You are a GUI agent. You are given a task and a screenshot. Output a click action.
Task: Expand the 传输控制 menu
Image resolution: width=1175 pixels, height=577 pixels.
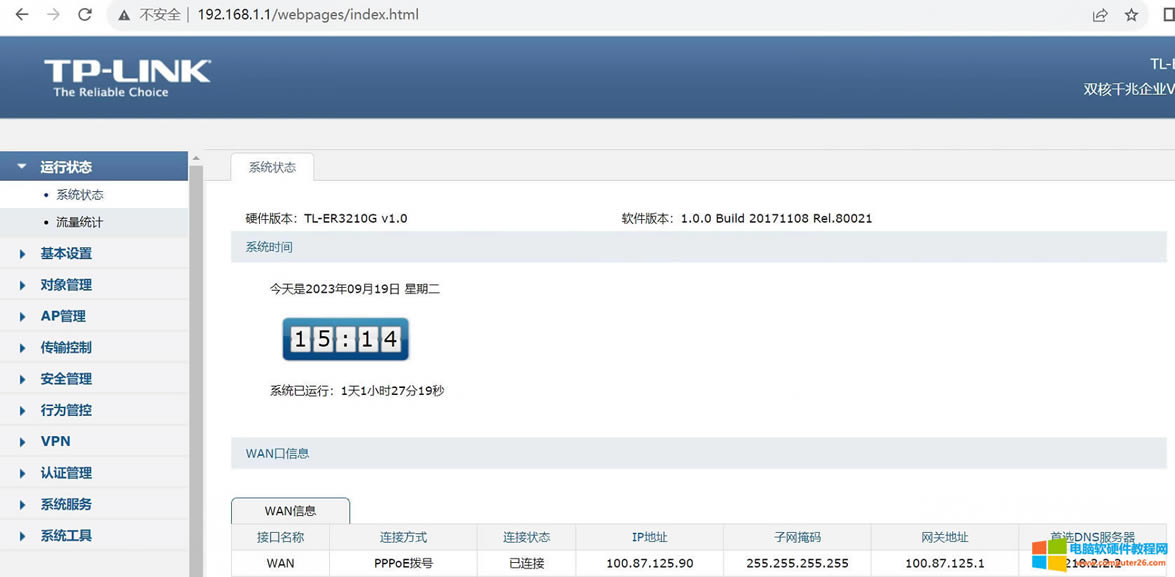pyautogui.click(x=94, y=348)
